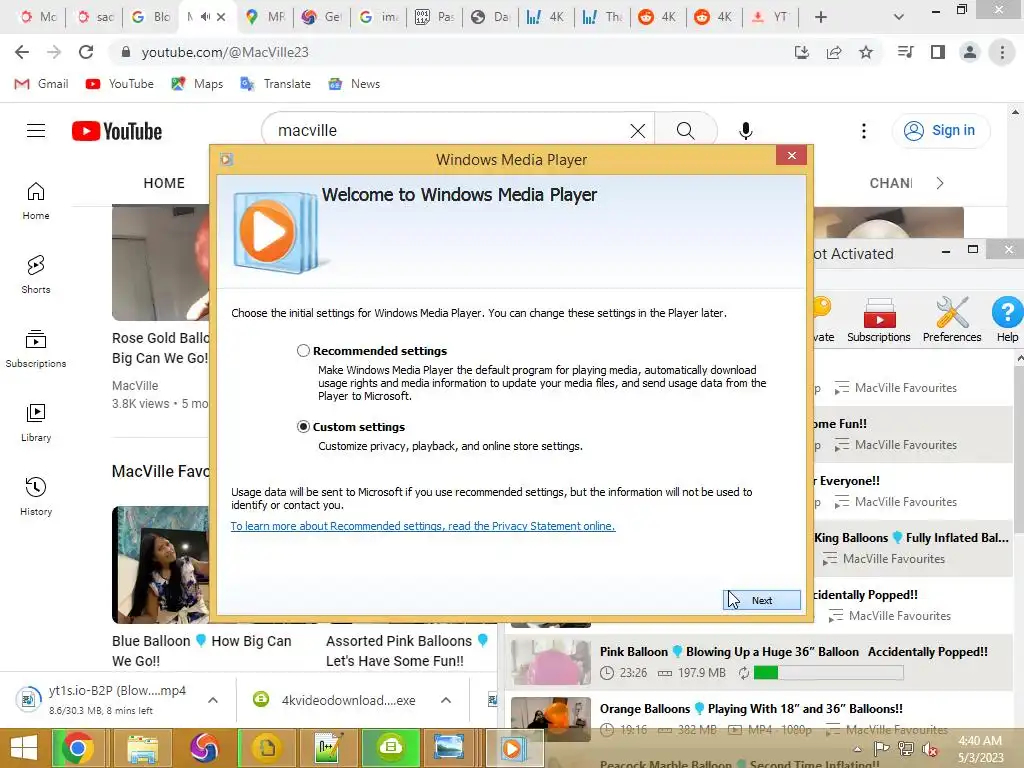Open the YouTube hamburger guide menu
This screenshot has height=768, width=1024.
coord(36,131)
